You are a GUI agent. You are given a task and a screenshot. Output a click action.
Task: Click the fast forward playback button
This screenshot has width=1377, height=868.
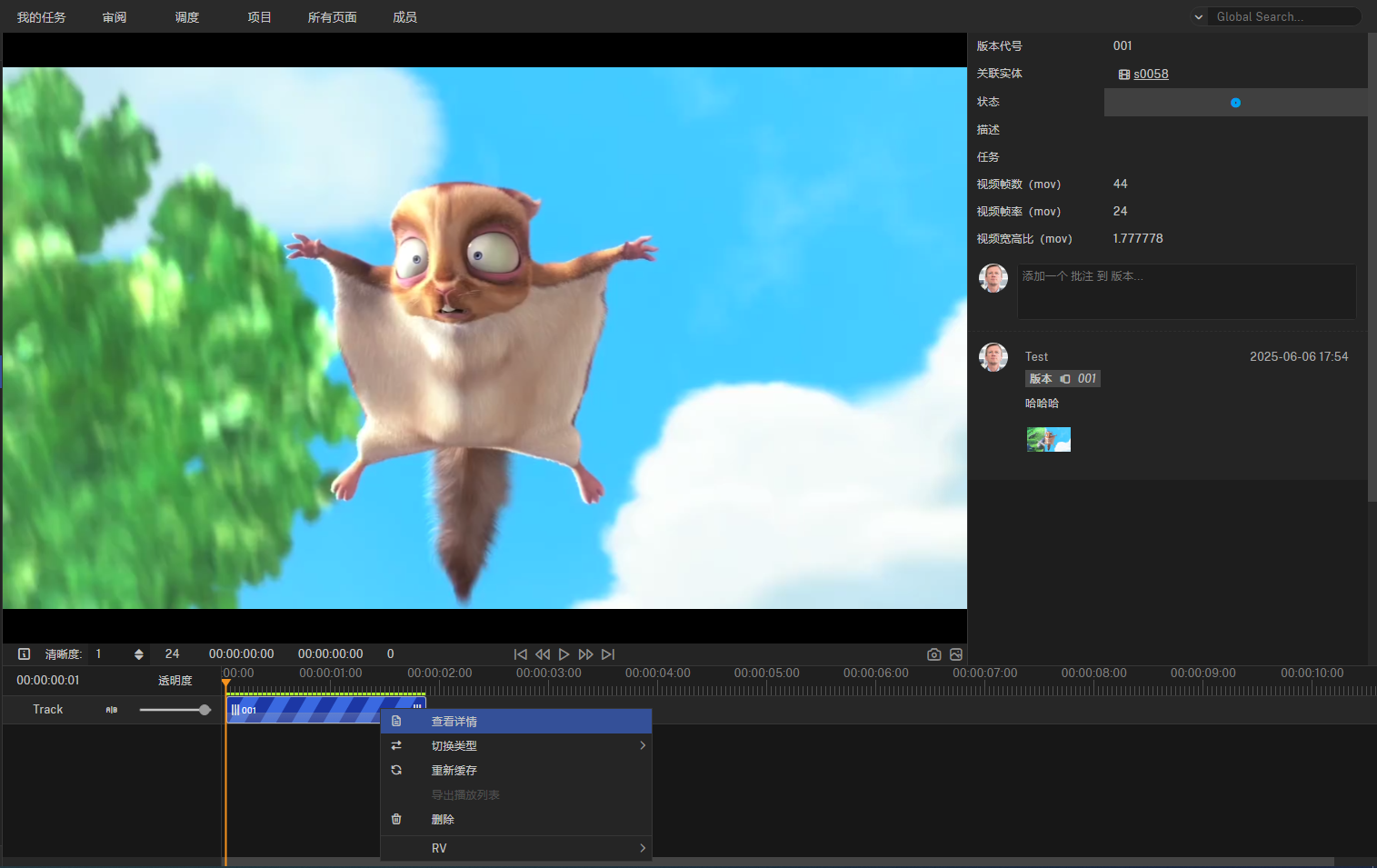(x=585, y=654)
